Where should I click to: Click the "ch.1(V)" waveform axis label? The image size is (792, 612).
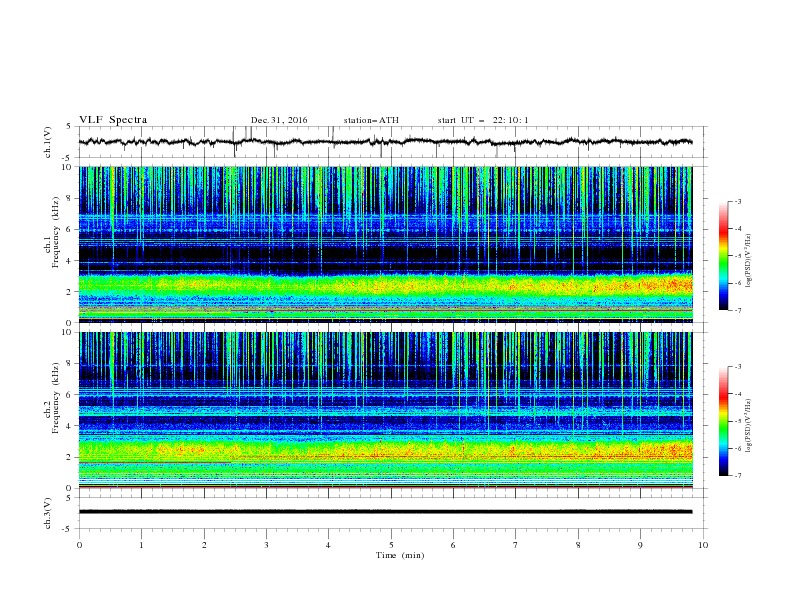(x=48, y=142)
